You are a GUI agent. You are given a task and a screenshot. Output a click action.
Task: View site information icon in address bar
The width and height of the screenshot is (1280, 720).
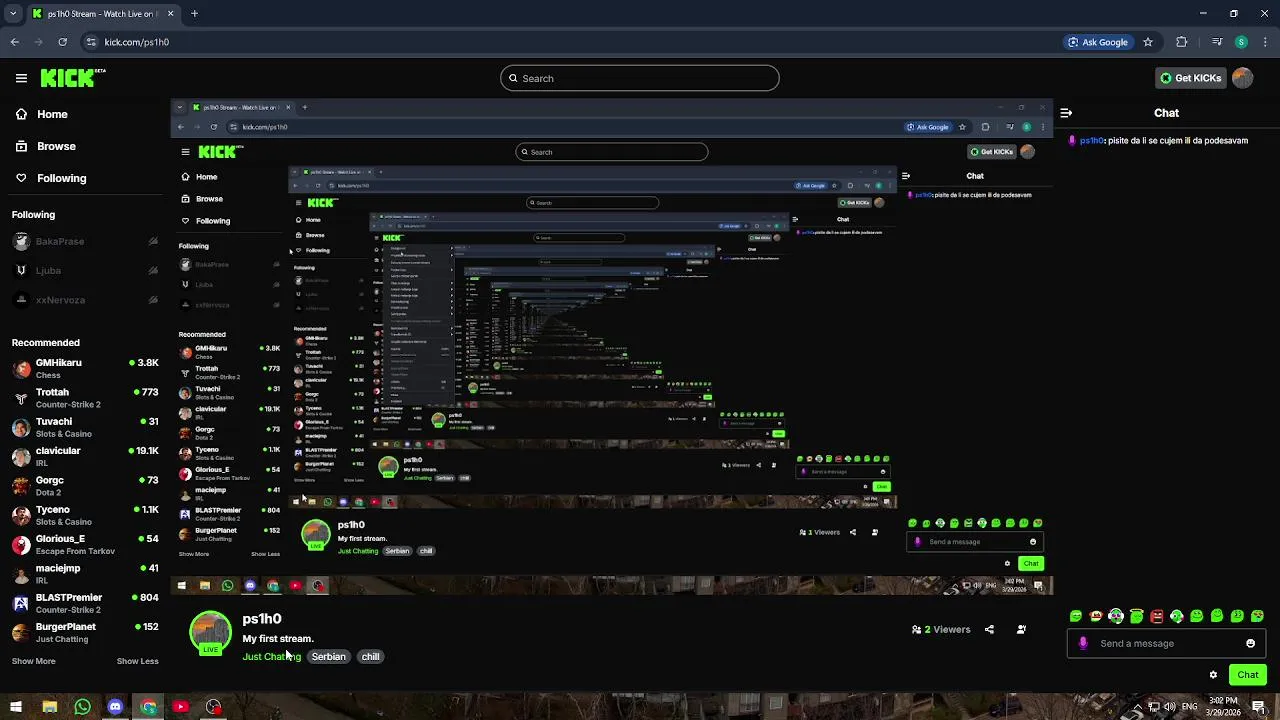(91, 42)
